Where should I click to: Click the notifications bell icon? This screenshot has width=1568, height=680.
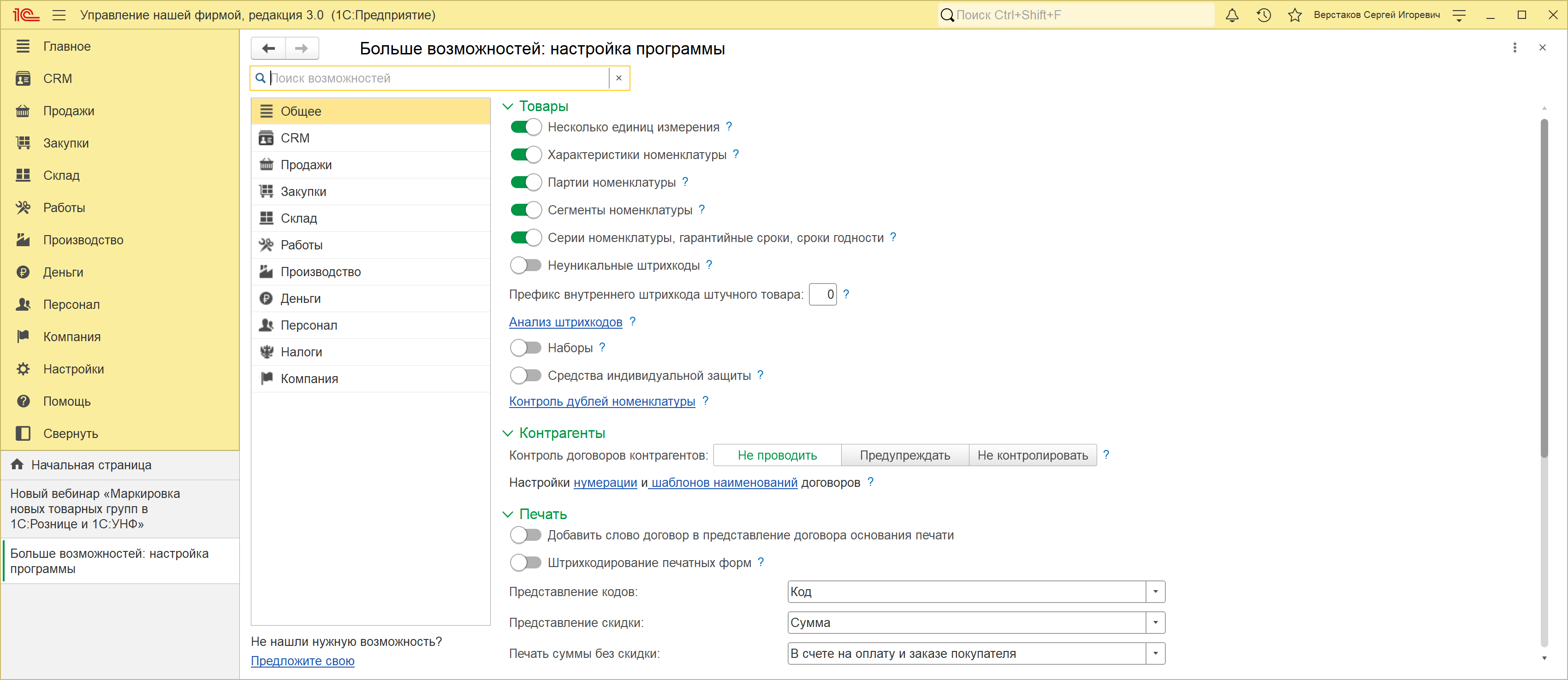coord(1231,15)
